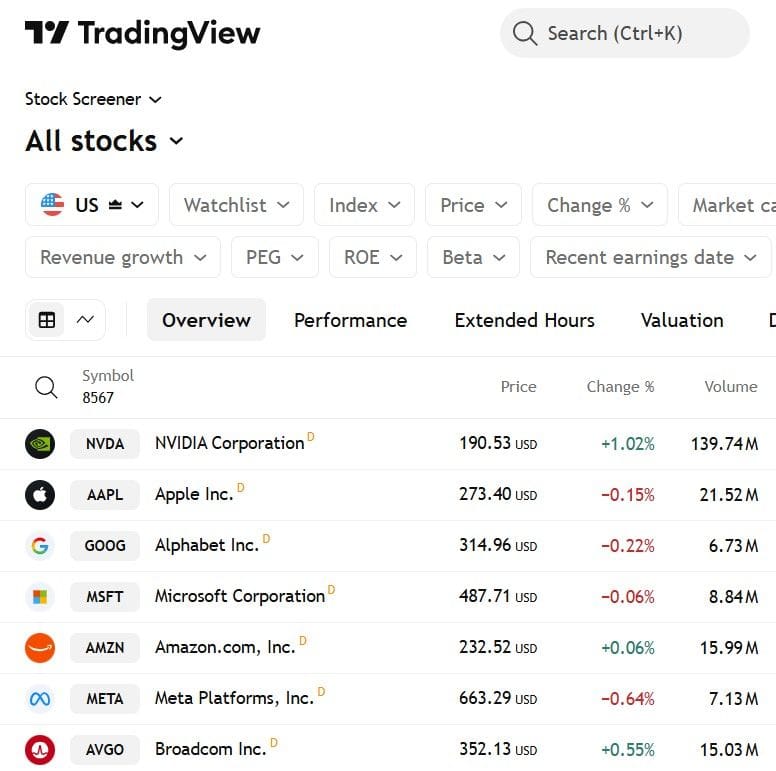Click the Amazon logo icon
Viewport: 776px width, 771px height.
pyautogui.click(x=40, y=647)
